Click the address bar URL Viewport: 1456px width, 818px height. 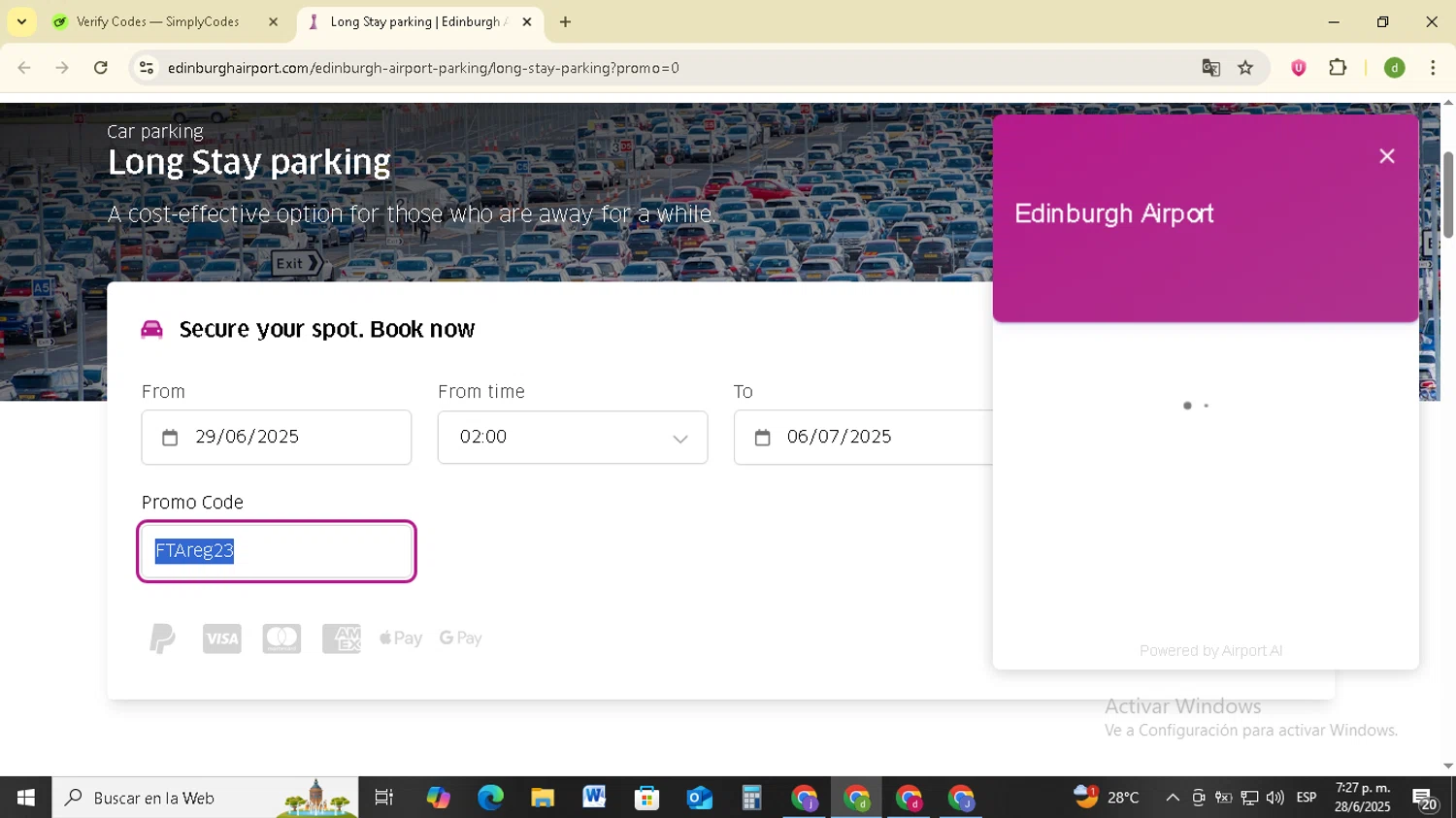[423, 68]
